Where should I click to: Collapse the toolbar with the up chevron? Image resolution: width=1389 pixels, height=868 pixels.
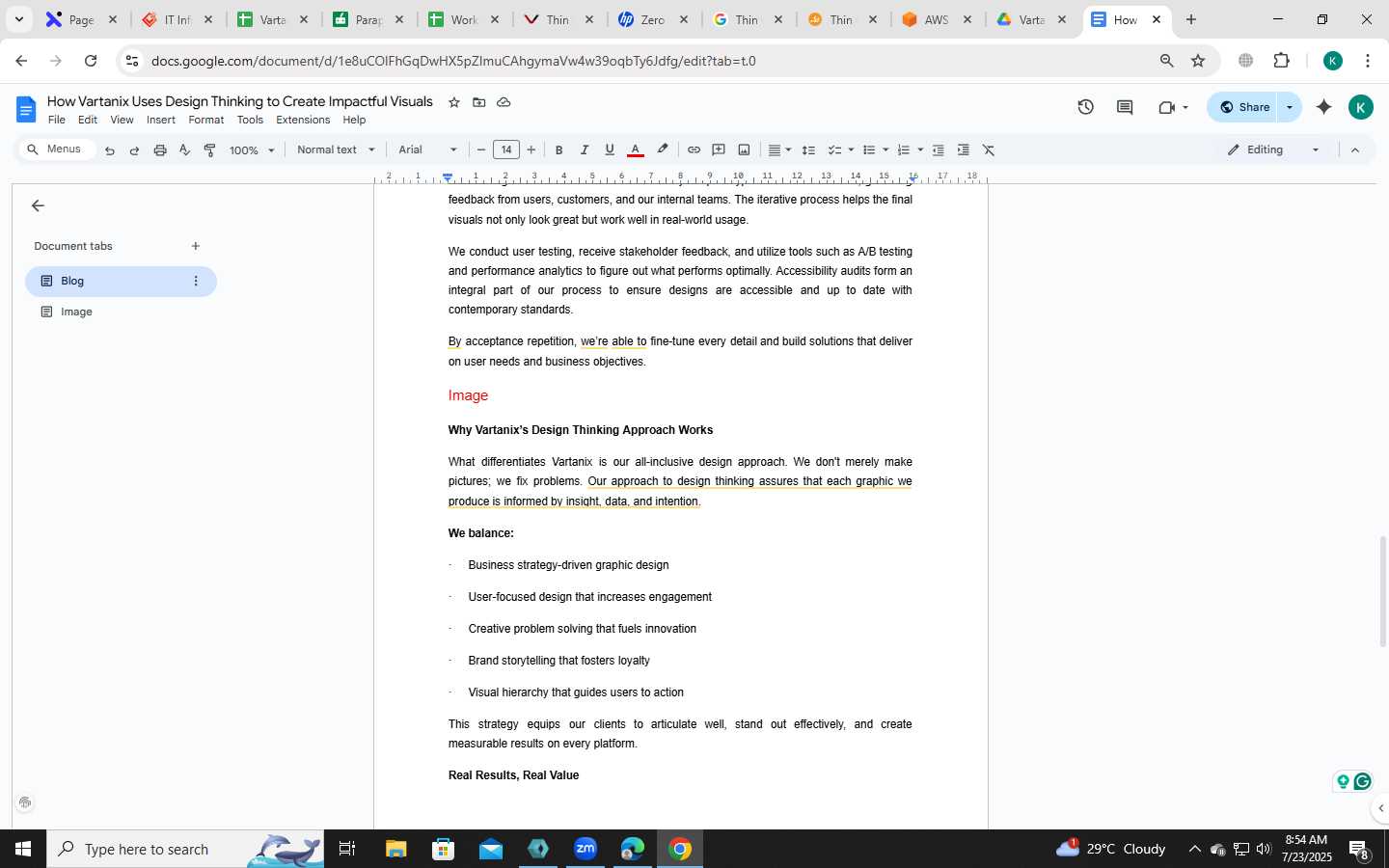1355,150
